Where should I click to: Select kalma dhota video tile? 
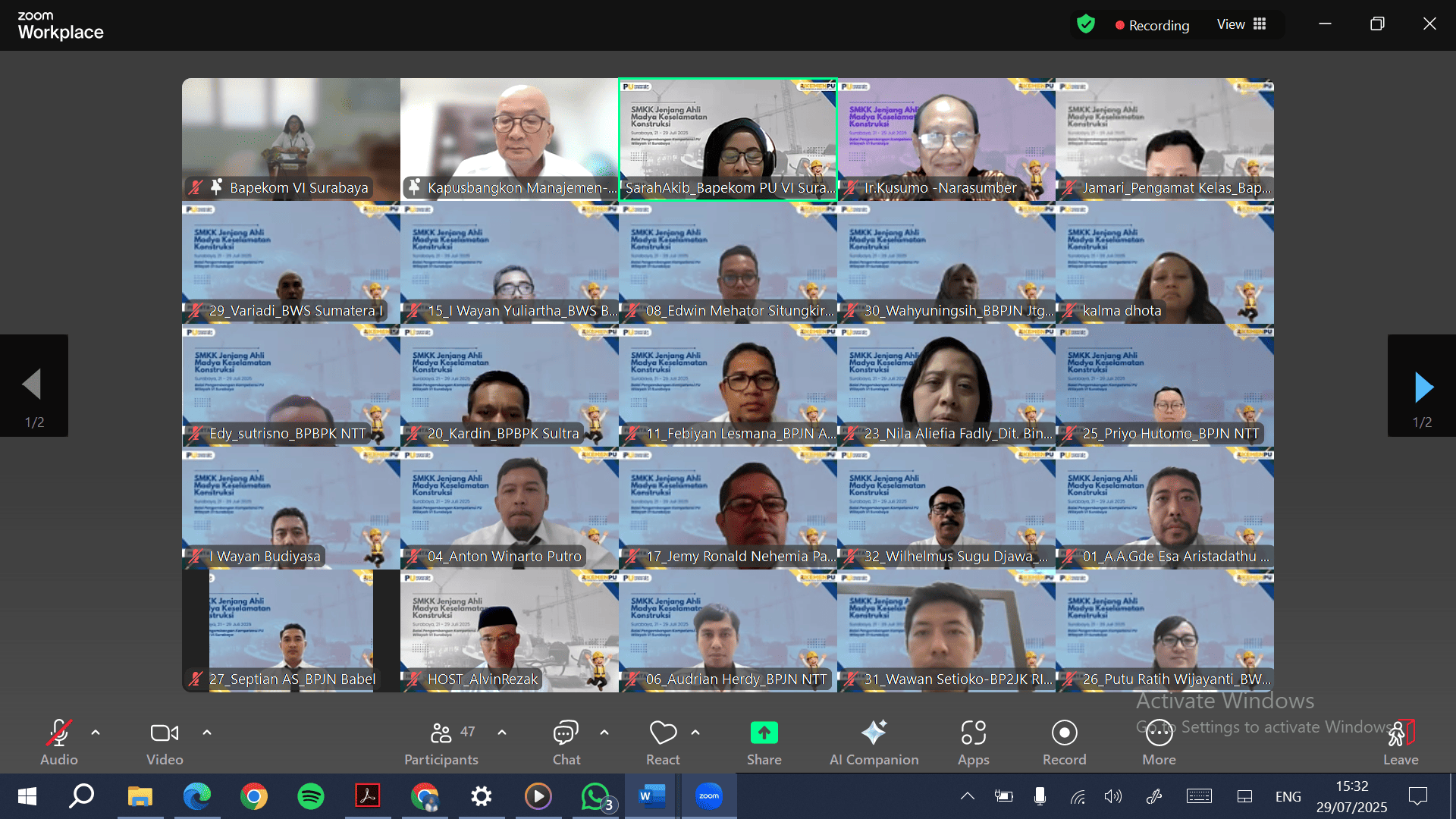click(1165, 262)
